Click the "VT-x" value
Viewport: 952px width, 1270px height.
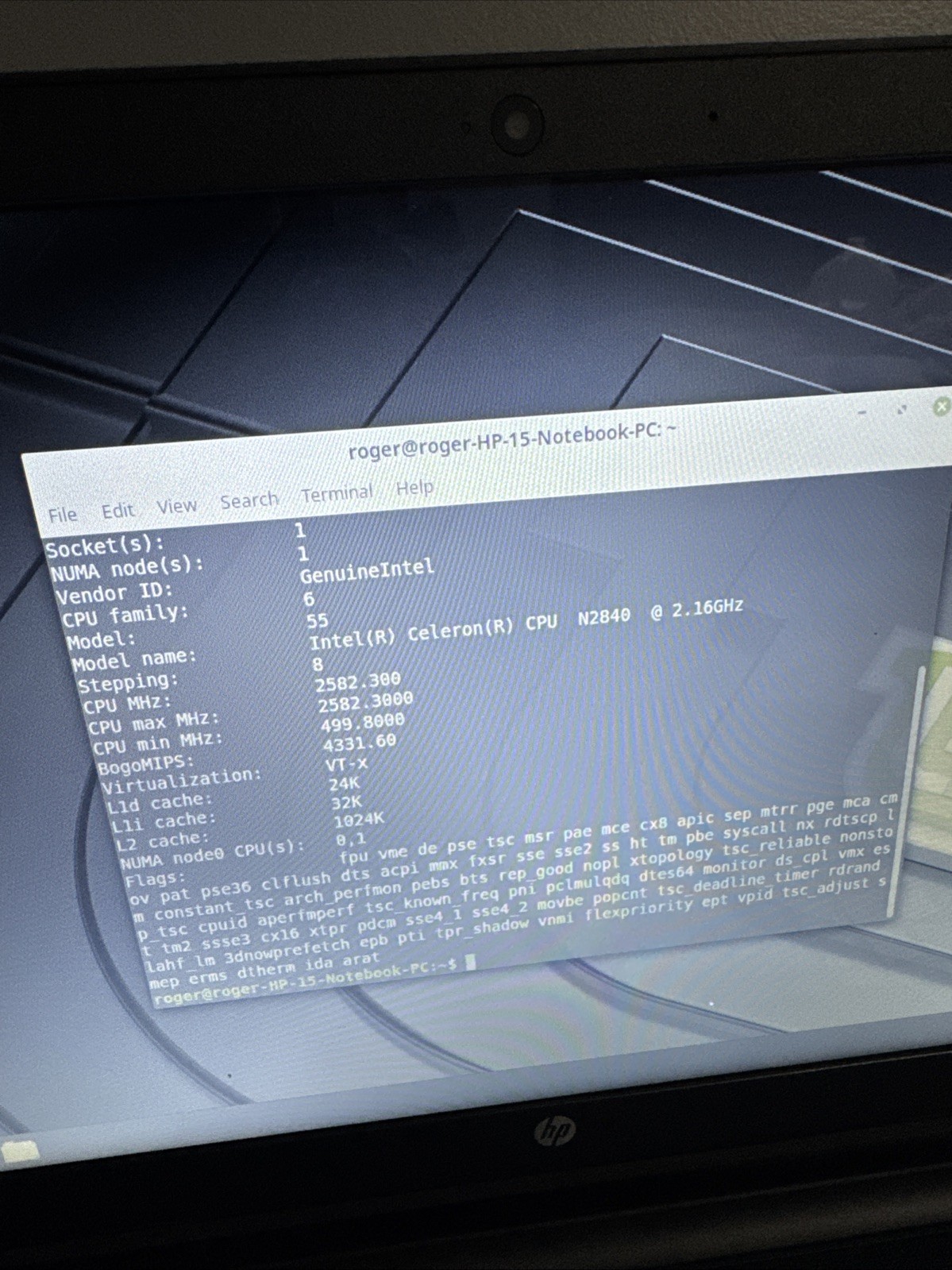point(346,763)
